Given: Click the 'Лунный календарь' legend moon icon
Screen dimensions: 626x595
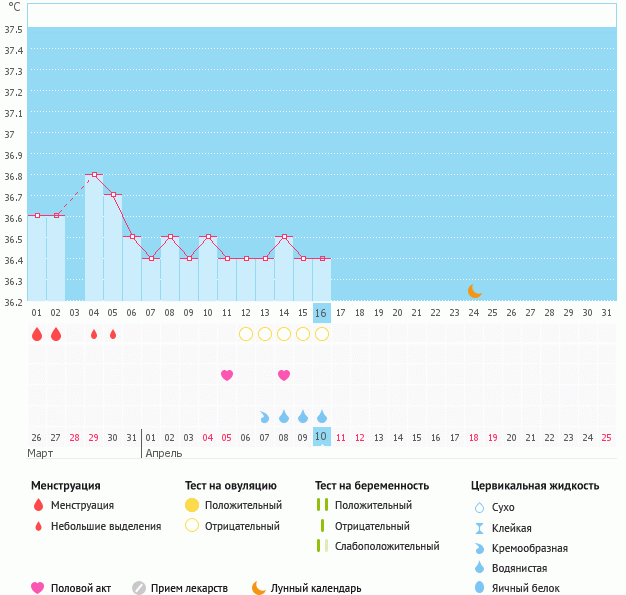Looking at the screenshot, I should [x=259, y=588].
